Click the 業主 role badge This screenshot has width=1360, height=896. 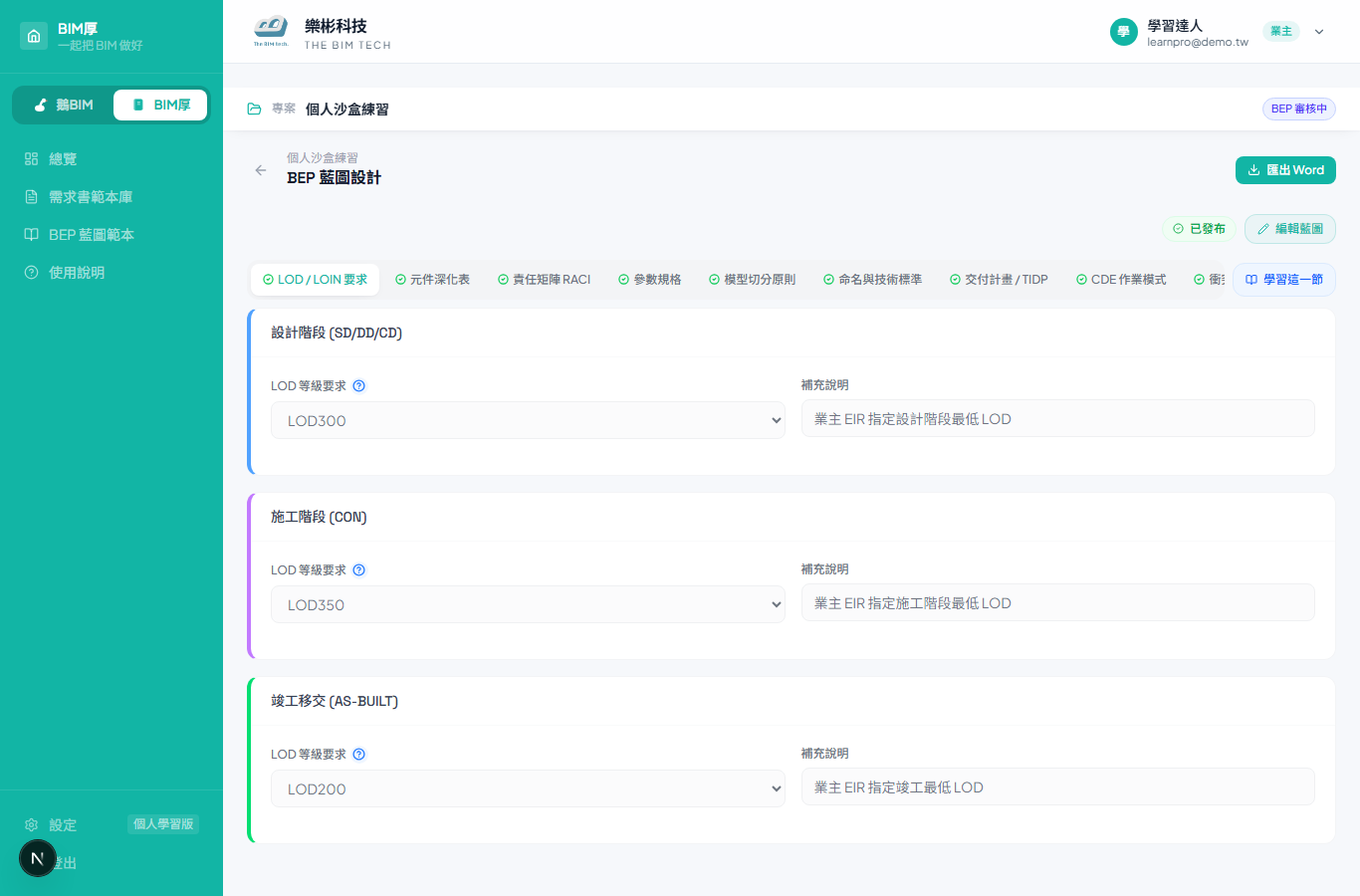tap(1281, 32)
